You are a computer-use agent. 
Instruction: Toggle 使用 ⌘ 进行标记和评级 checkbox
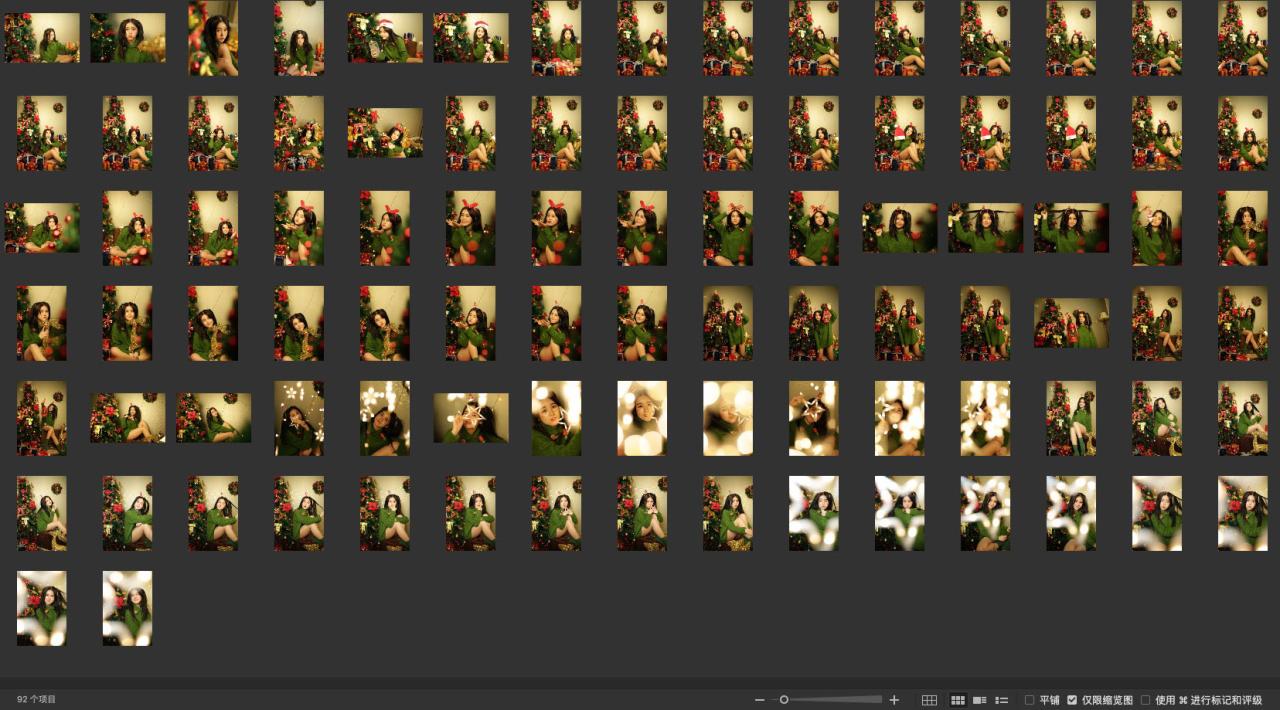coord(1146,700)
